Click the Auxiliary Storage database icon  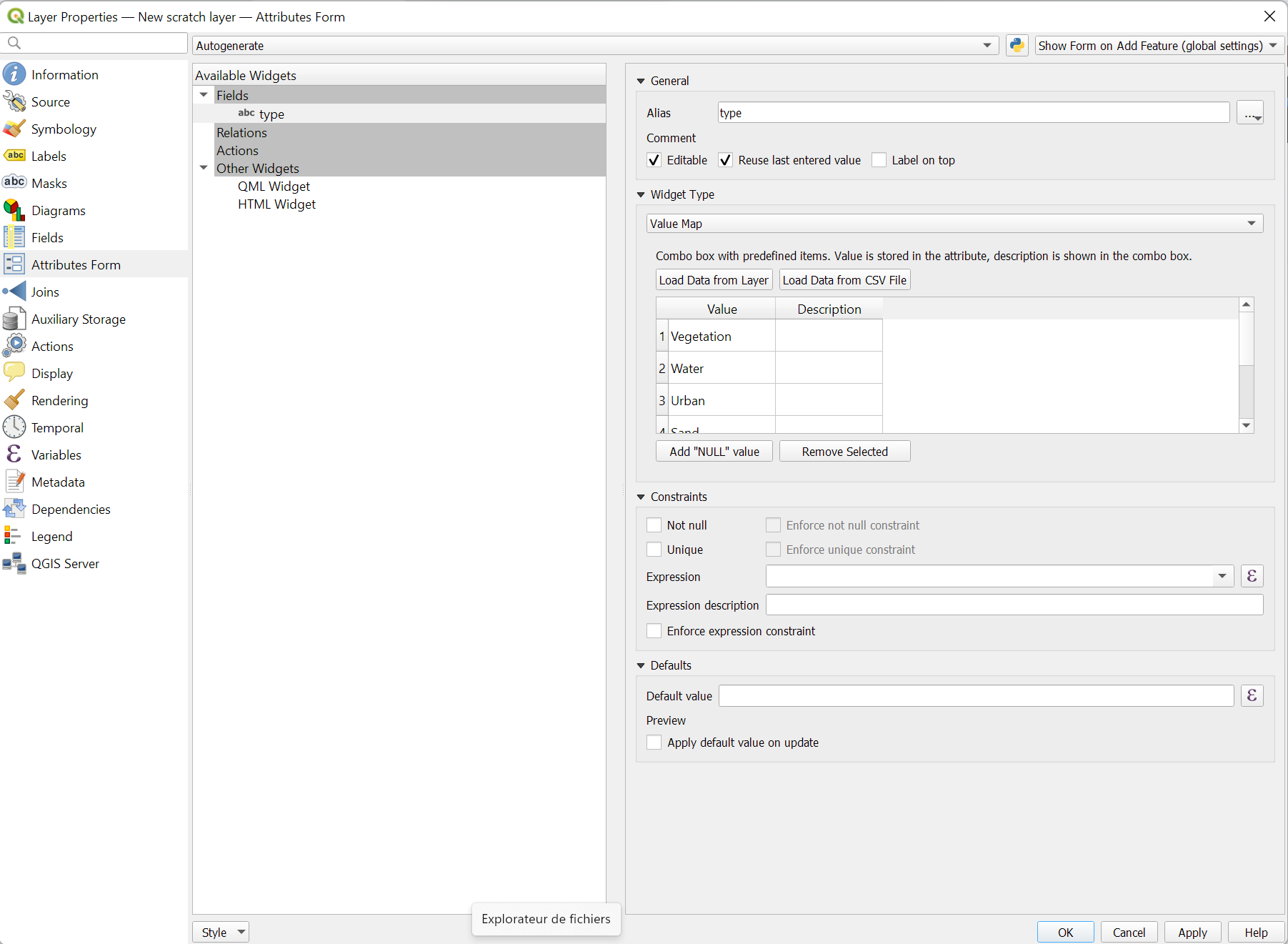15,319
